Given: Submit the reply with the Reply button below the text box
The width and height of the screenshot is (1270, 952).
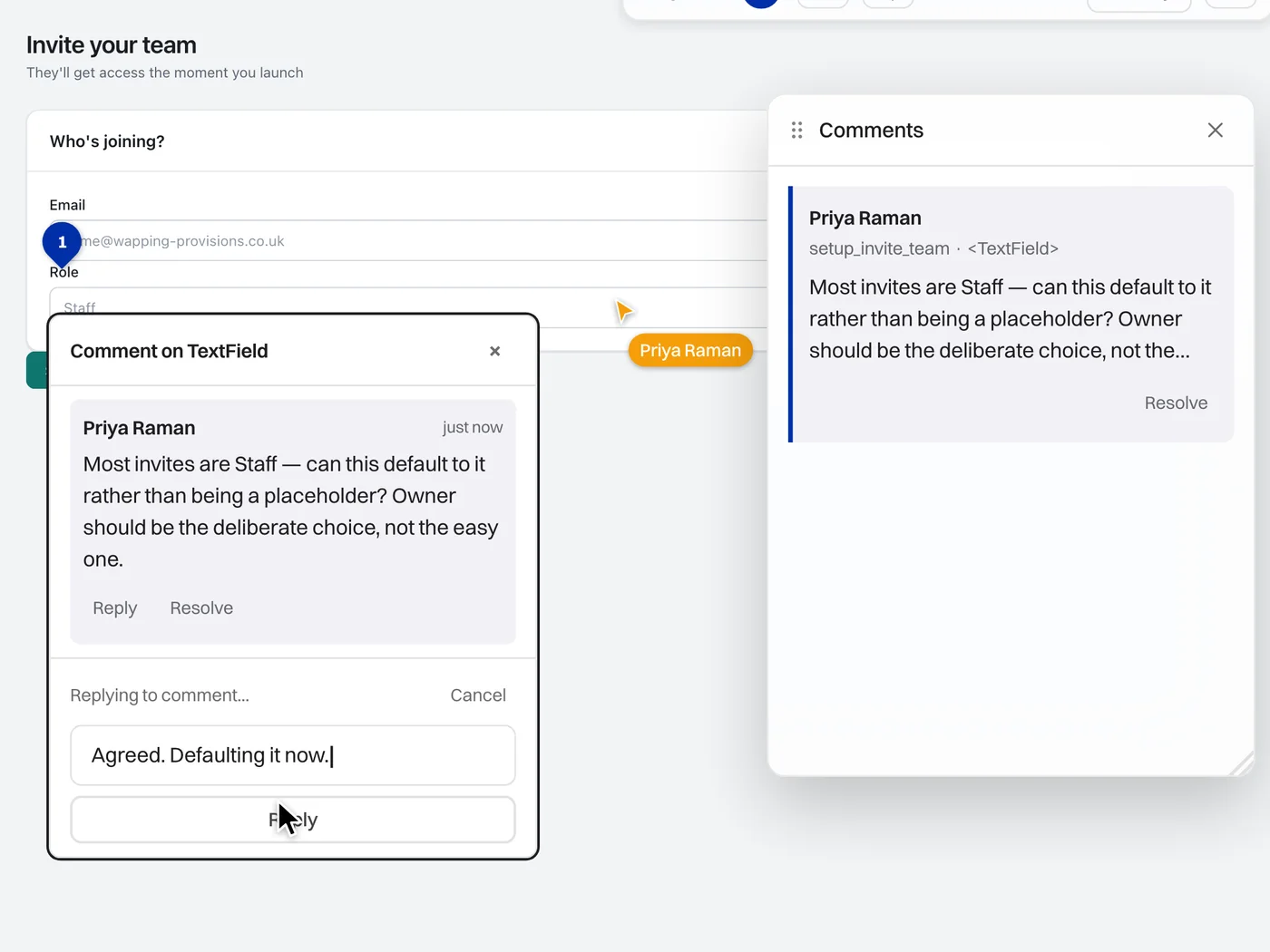Looking at the screenshot, I should pos(293,820).
